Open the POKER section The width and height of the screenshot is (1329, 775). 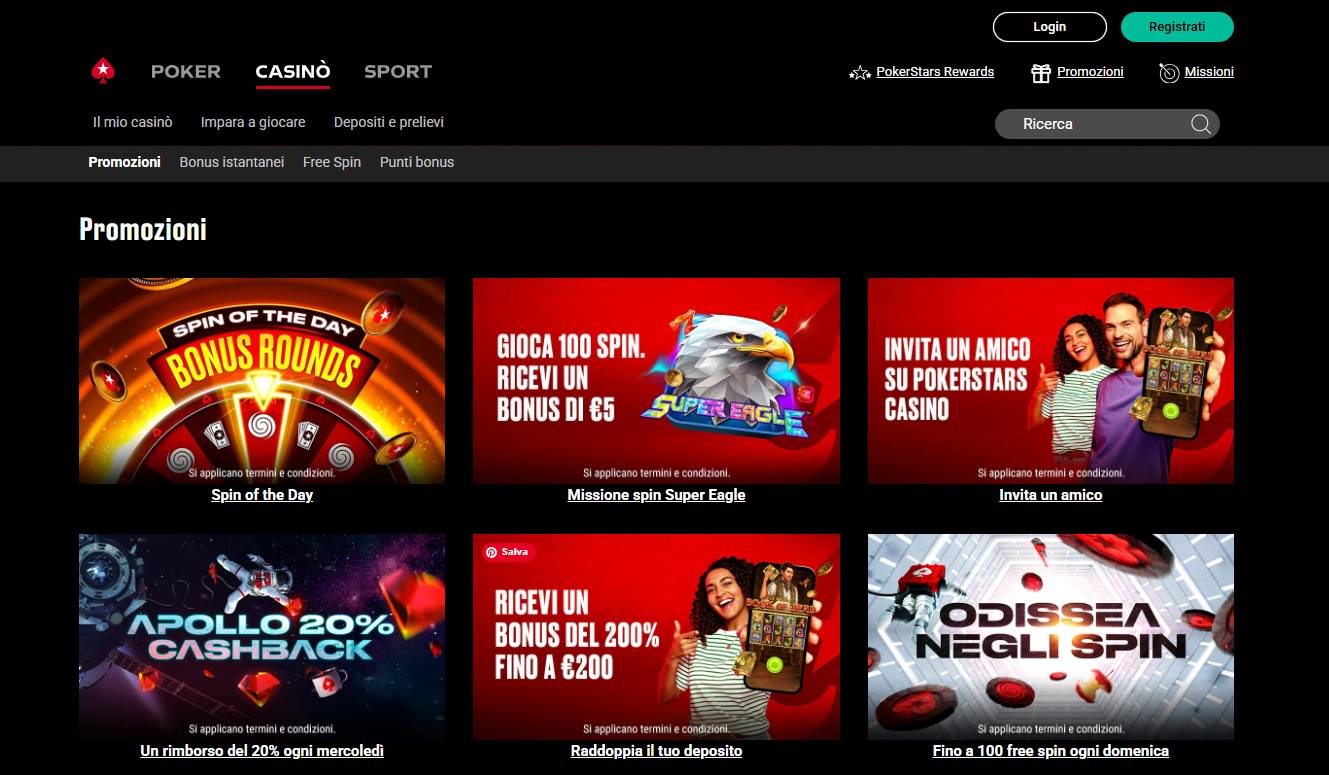(186, 71)
